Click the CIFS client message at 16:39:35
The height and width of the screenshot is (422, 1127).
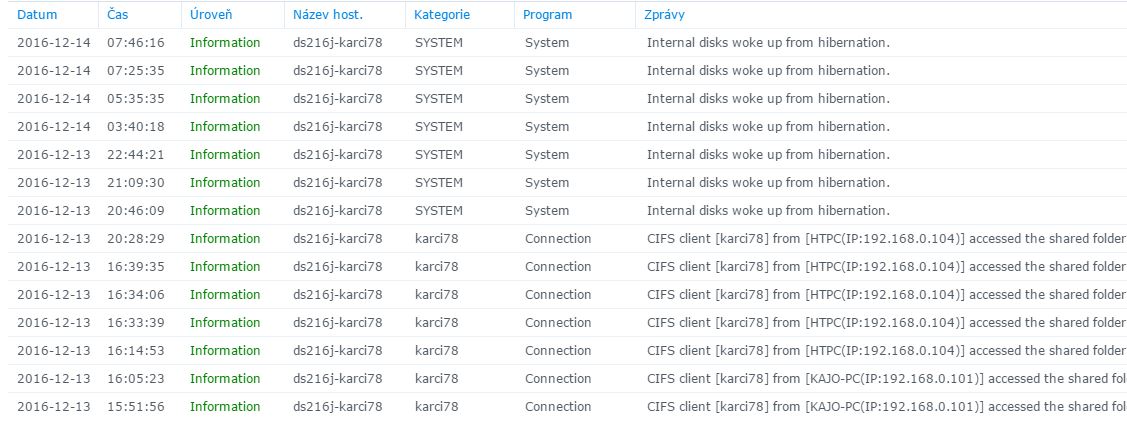coord(885,267)
